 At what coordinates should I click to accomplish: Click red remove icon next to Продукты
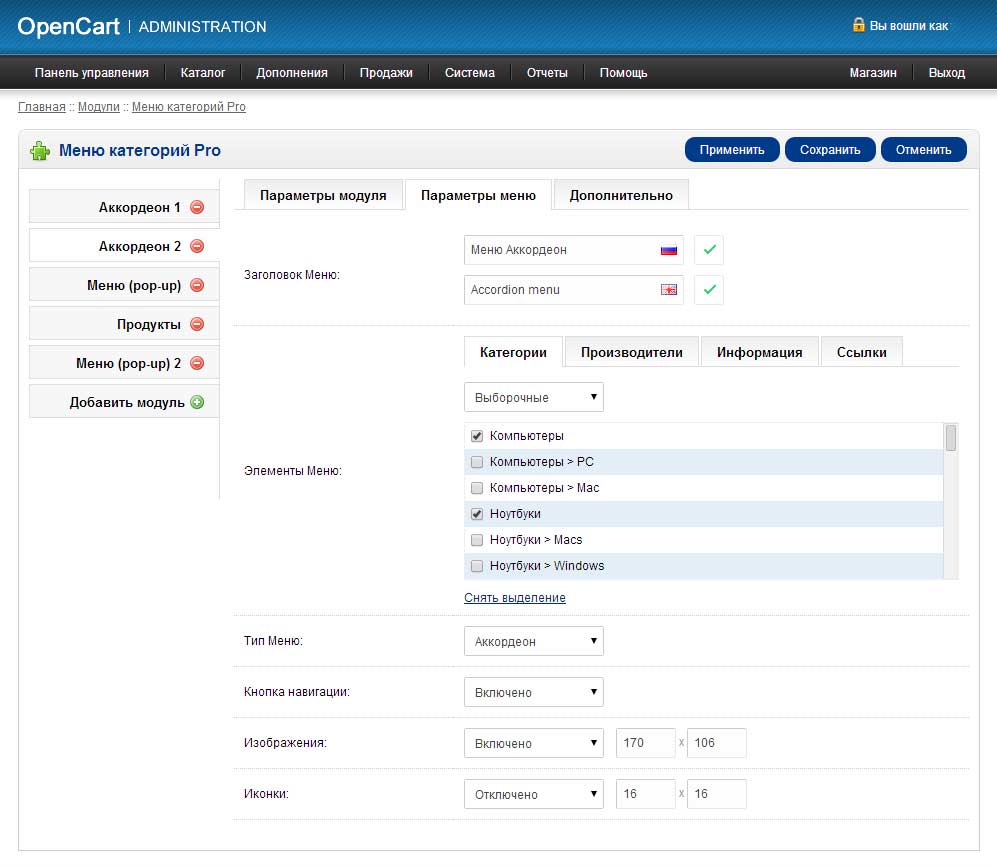pos(197,325)
